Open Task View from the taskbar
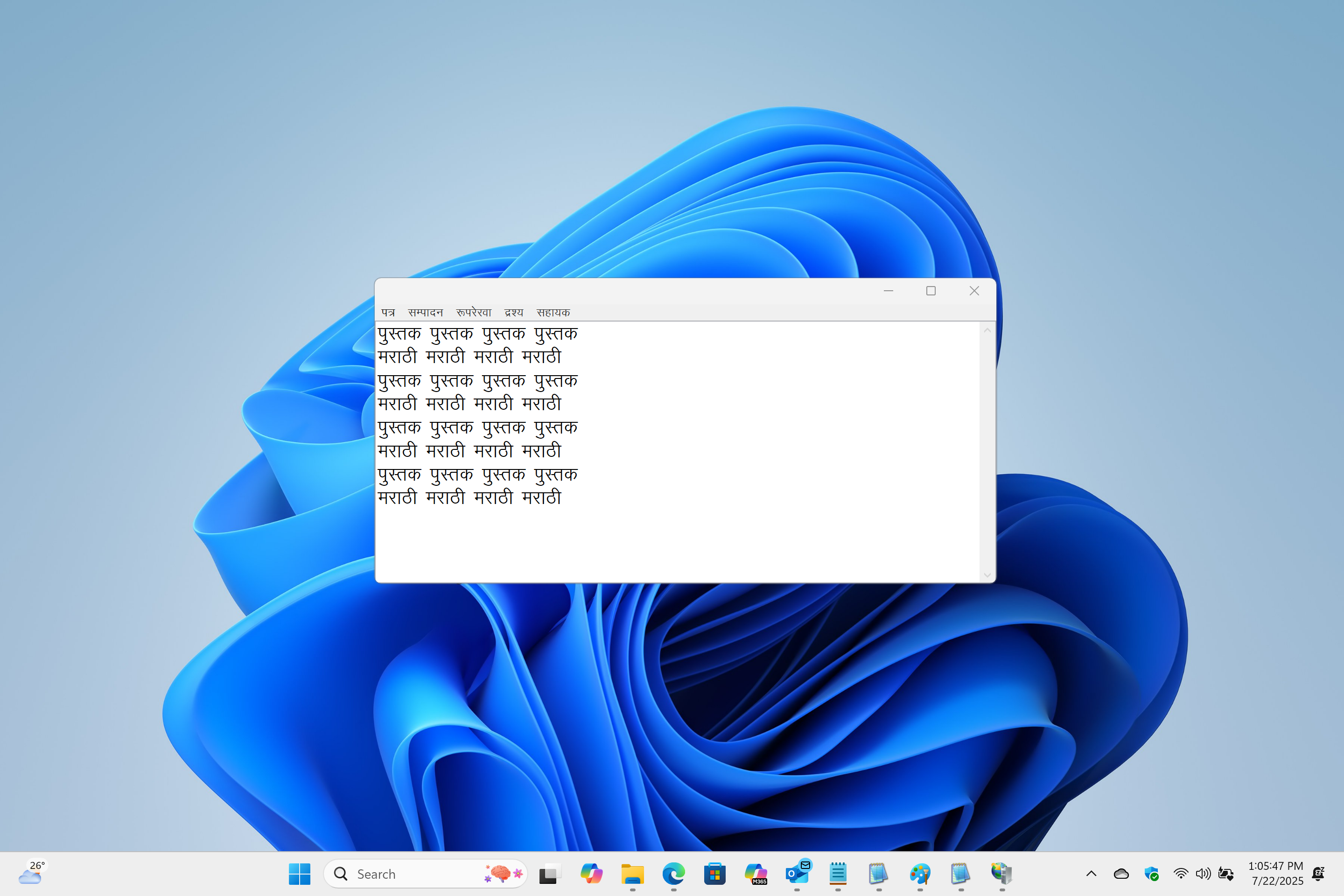Viewport: 1344px width, 896px height. [x=550, y=874]
